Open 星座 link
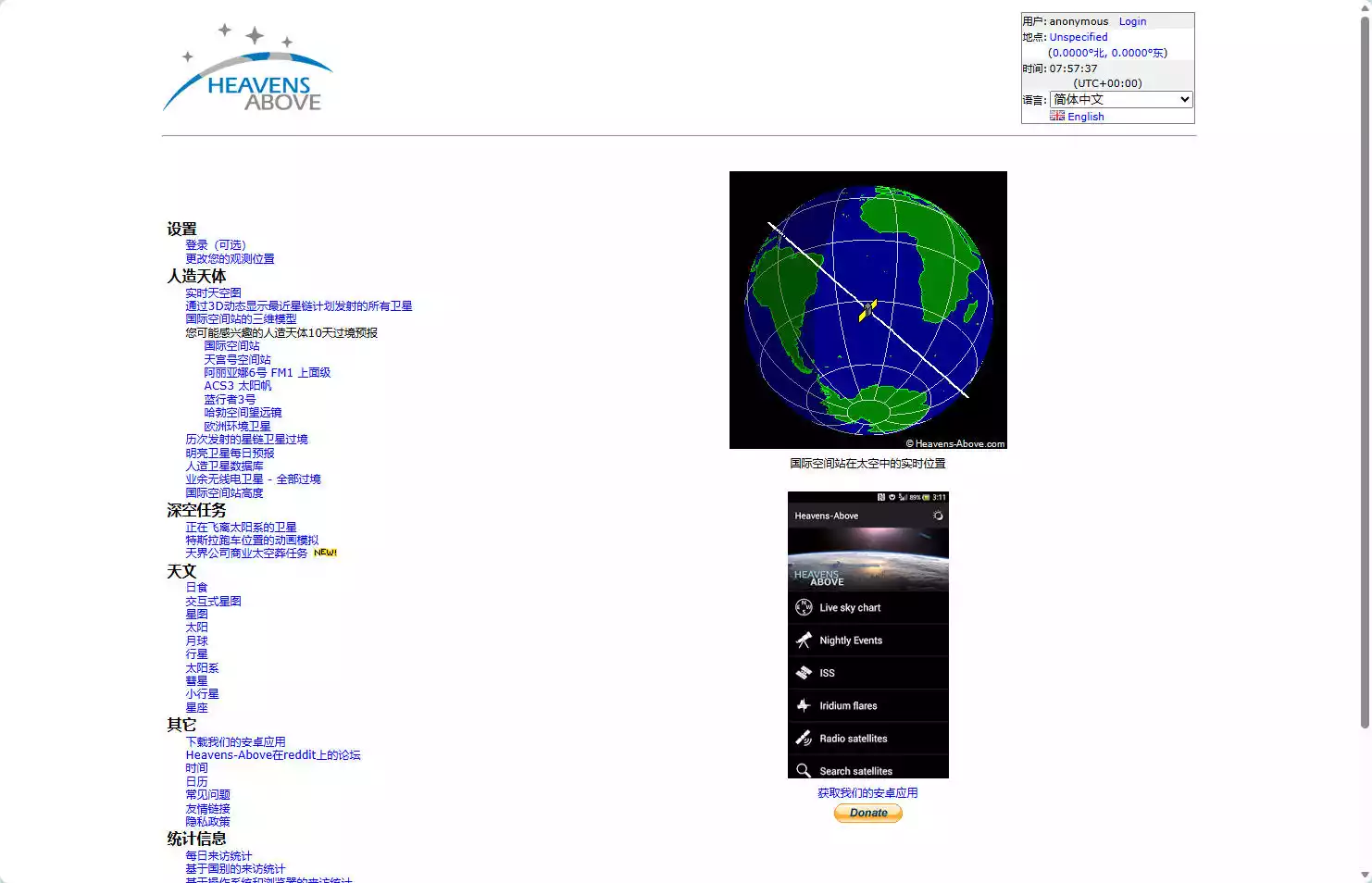This screenshot has height=883, width=1372. click(196, 708)
